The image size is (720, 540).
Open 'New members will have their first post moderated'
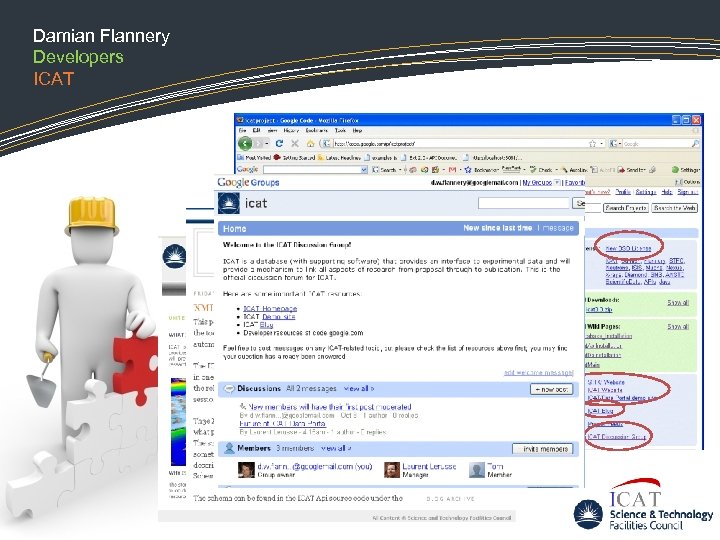pyautogui.click(x=329, y=407)
